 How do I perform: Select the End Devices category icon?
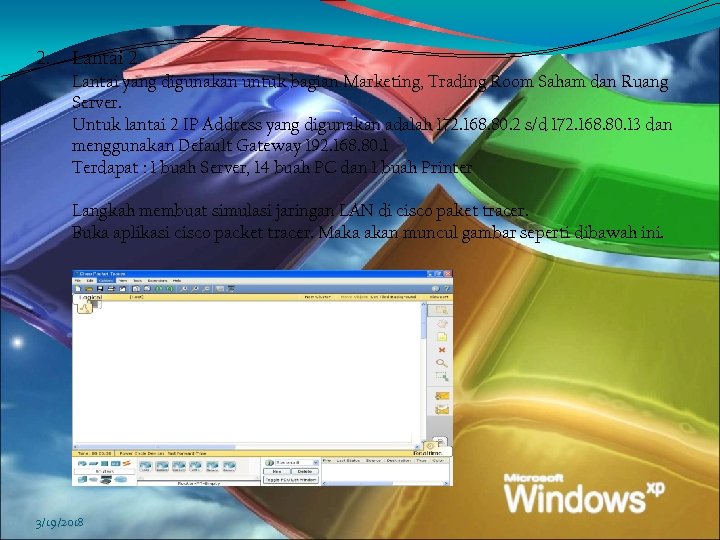pyautogui.click(x=82, y=479)
